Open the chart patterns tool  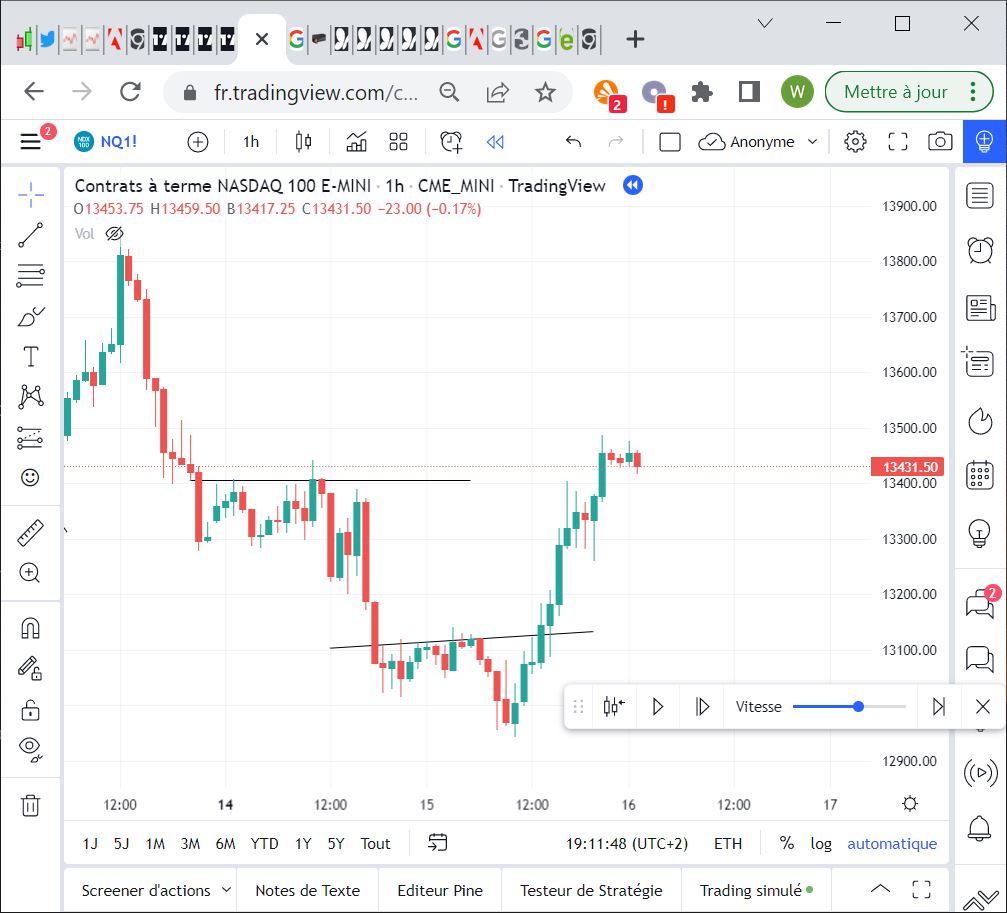click(30, 397)
